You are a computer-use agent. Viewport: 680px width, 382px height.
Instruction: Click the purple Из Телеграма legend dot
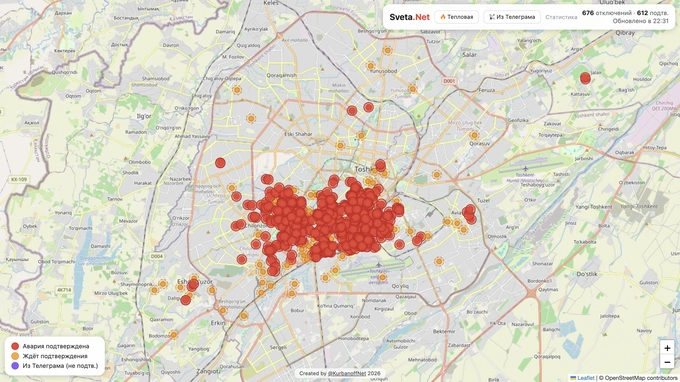click(15, 366)
